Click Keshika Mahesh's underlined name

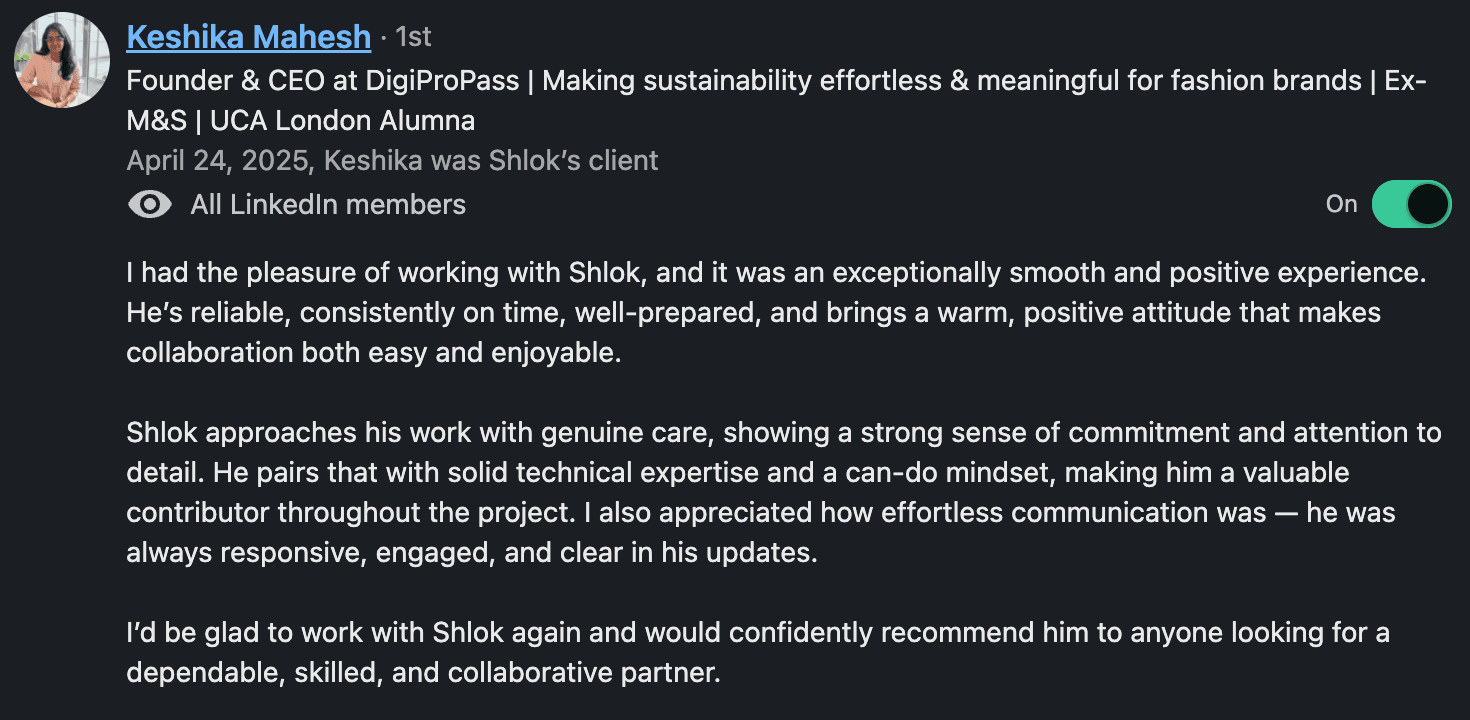pos(248,36)
